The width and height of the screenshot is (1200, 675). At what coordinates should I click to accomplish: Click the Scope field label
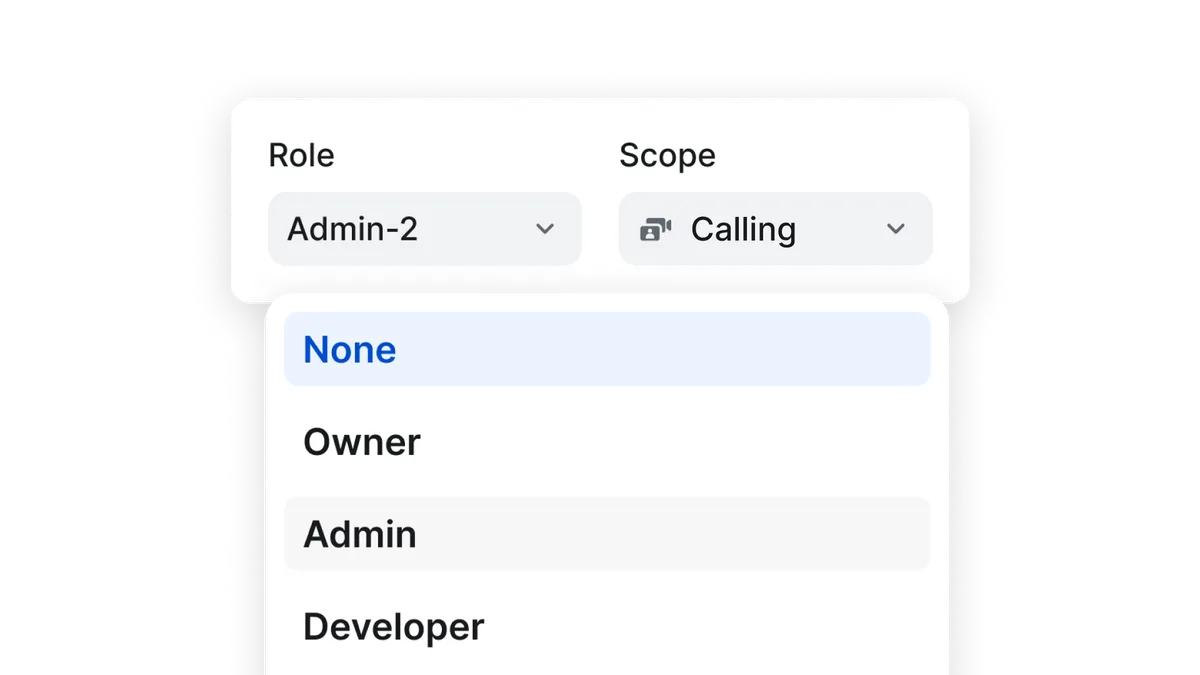[667, 155]
